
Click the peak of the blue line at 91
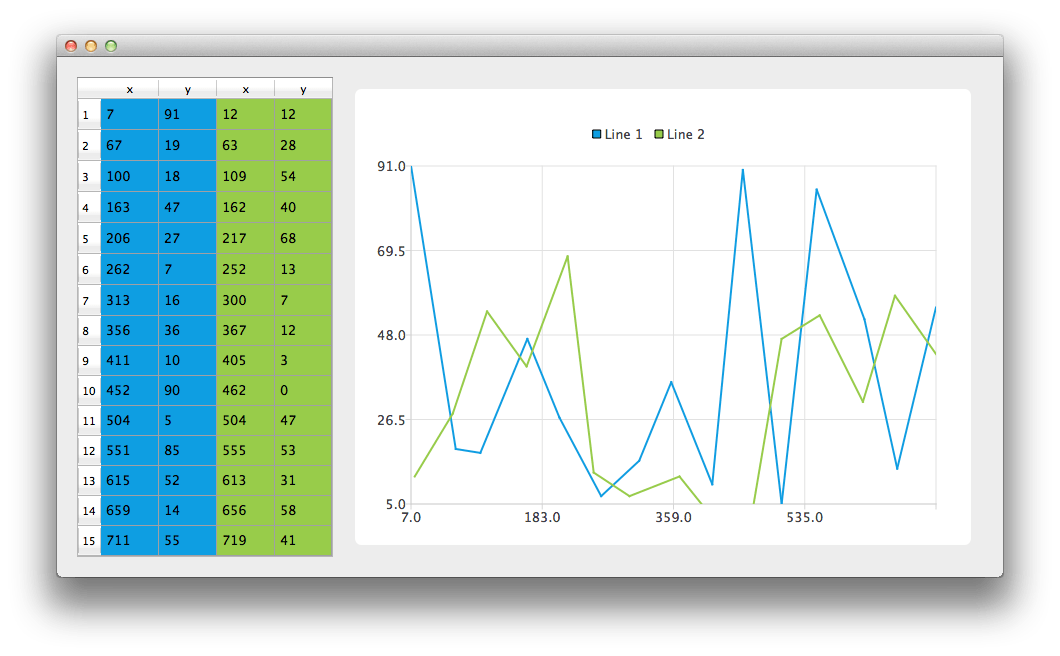[x=411, y=168]
